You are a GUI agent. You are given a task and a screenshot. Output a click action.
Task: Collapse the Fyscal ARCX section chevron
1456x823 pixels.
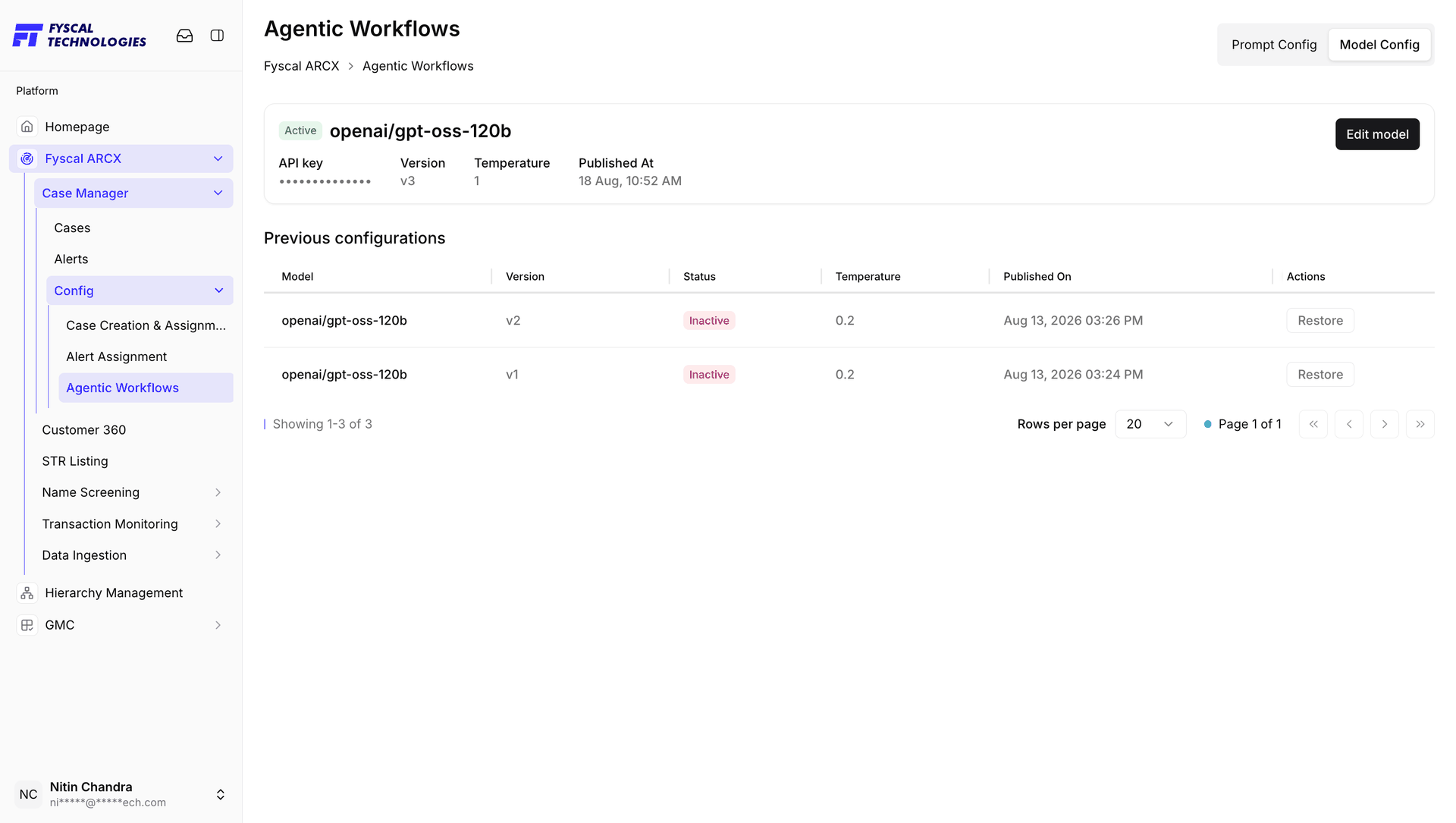coord(218,159)
